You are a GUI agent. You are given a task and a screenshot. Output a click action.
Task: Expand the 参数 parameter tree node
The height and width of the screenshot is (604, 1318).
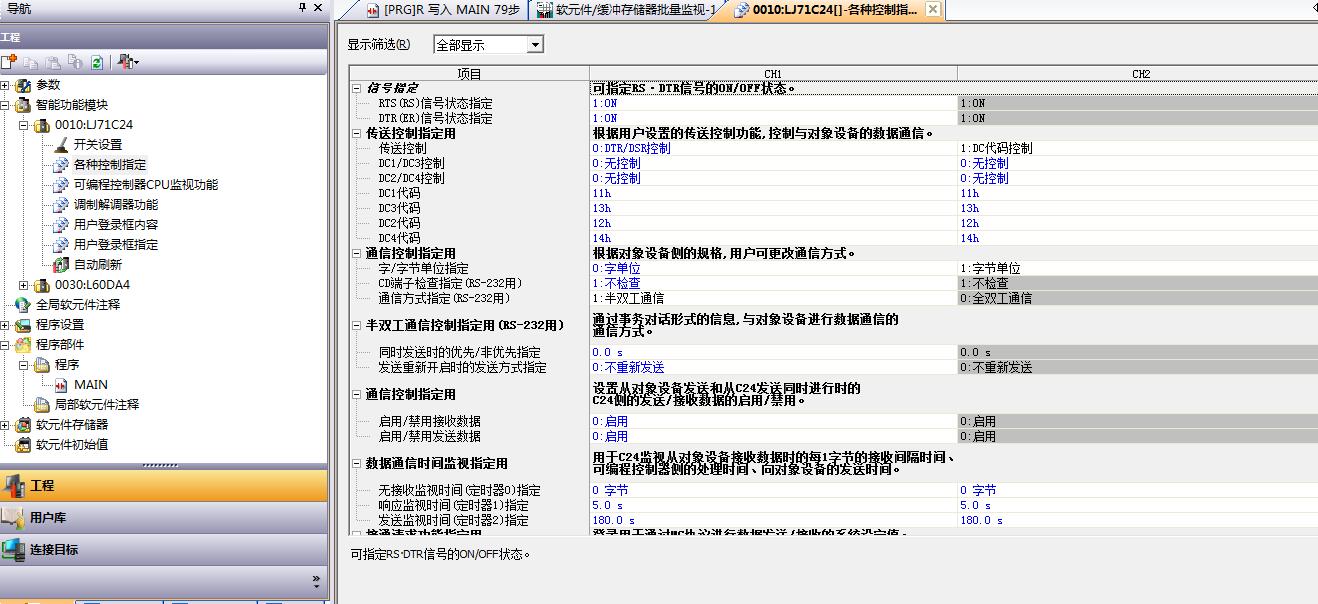coord(6,85)
